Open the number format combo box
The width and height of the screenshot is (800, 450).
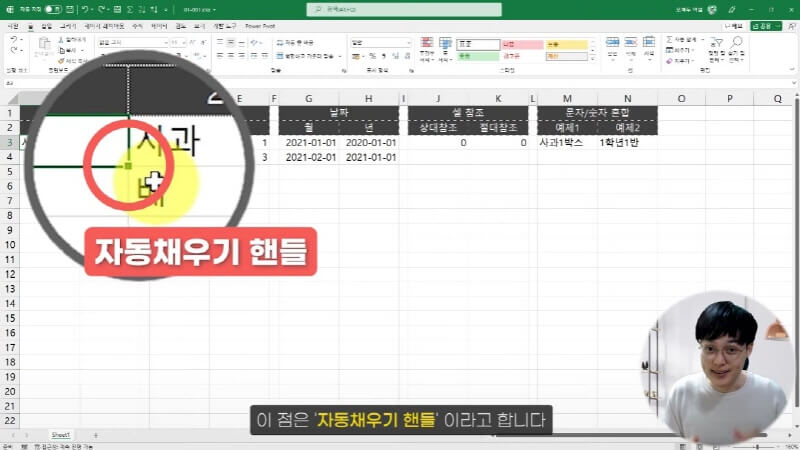pyautogui.click(x=381, y=42)
